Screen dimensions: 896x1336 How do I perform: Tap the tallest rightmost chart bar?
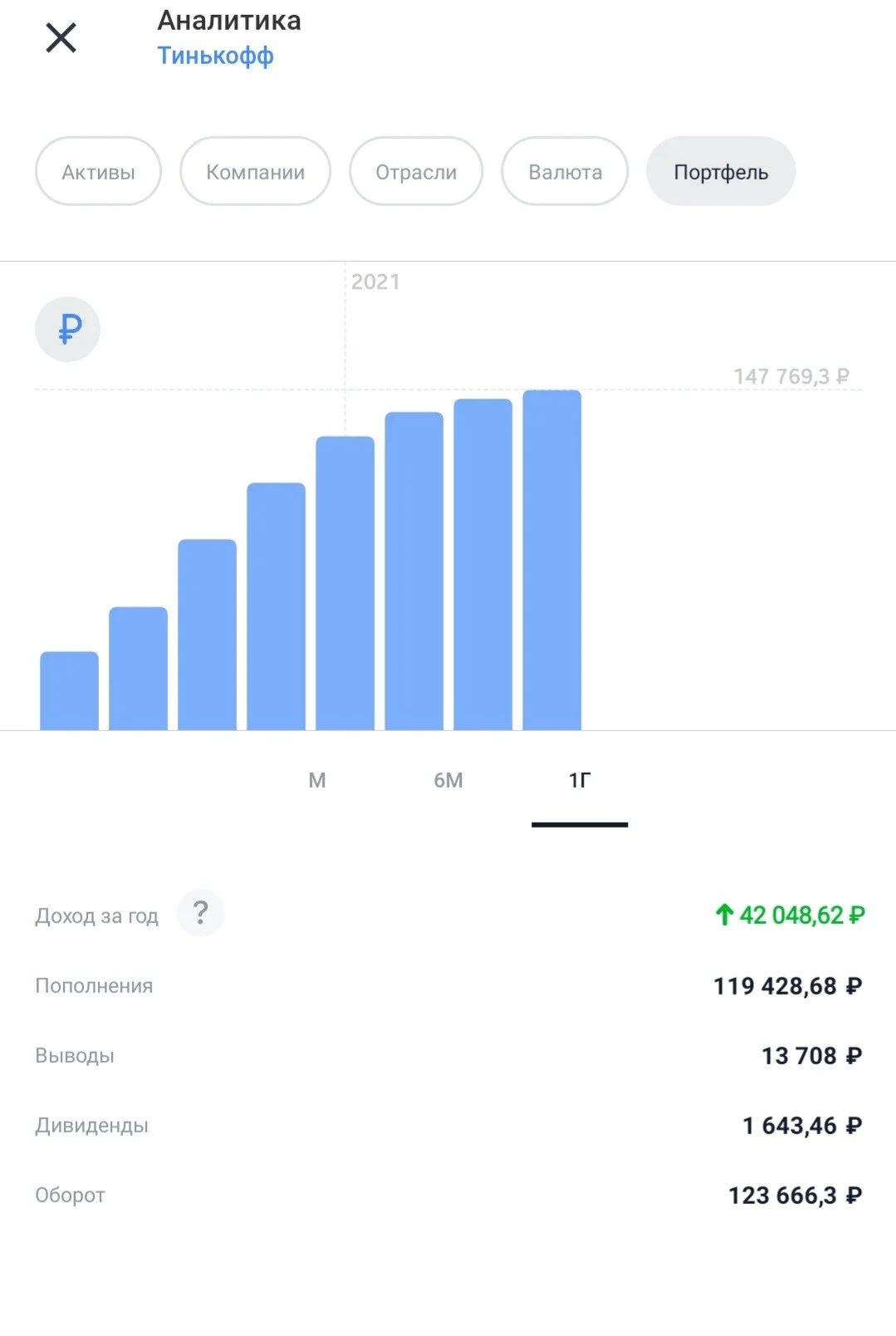pyautogui.click(x=552, y=560)
